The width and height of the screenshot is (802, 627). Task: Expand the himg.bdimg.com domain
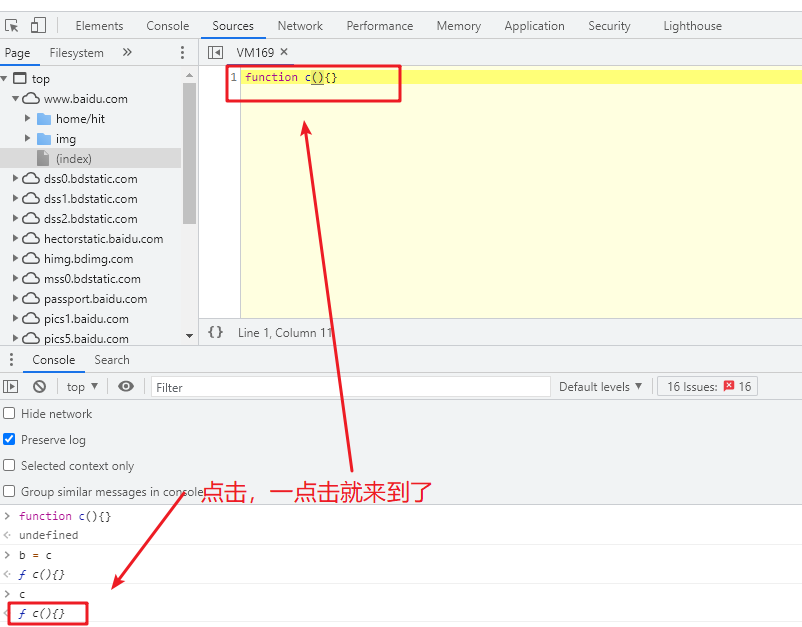point(15,258)
